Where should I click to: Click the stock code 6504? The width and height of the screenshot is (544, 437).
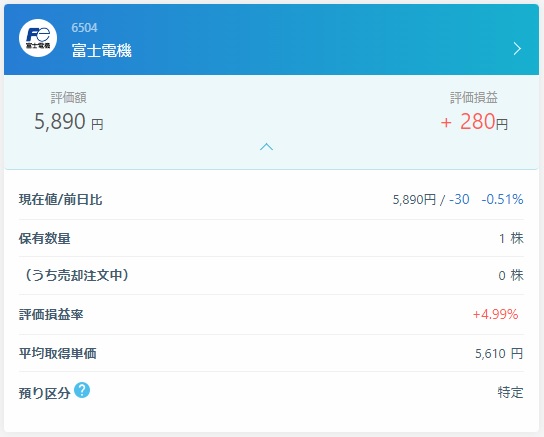coord(84,28)
